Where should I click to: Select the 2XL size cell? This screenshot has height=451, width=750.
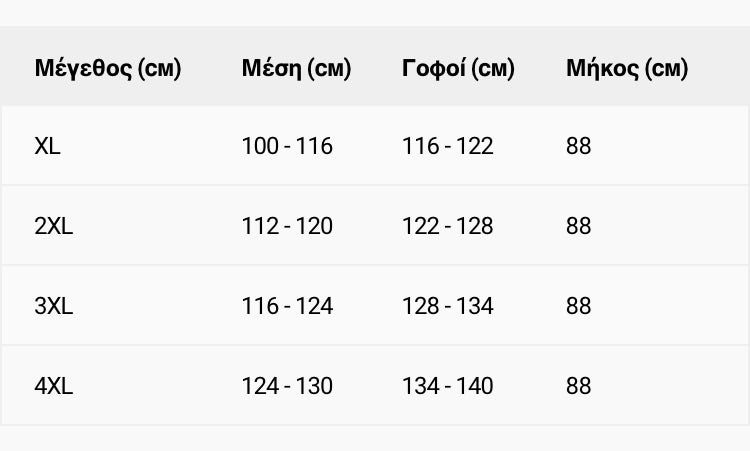(x=54, y=226)
